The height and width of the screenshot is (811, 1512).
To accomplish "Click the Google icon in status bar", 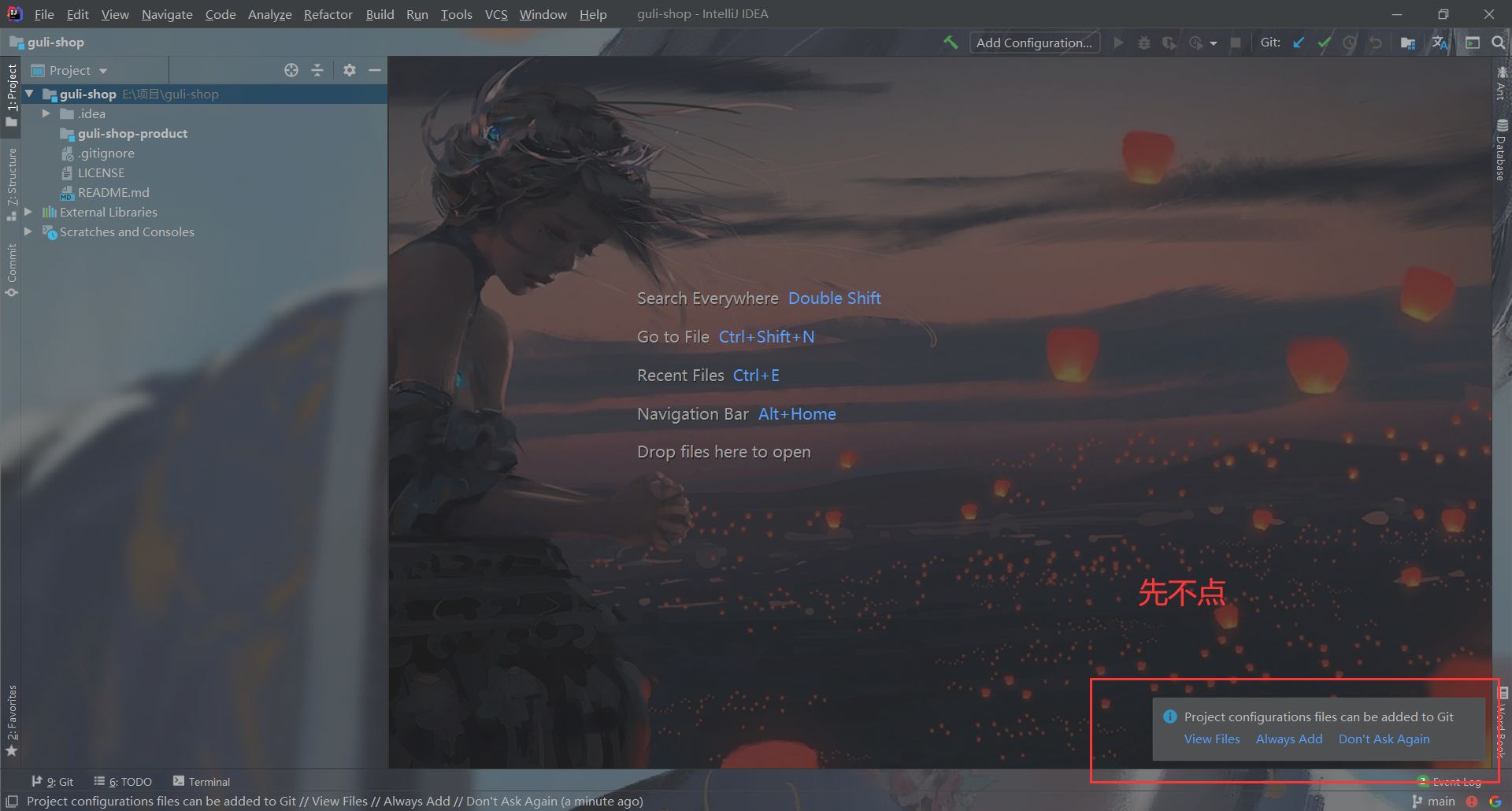I will point(1495,801).
